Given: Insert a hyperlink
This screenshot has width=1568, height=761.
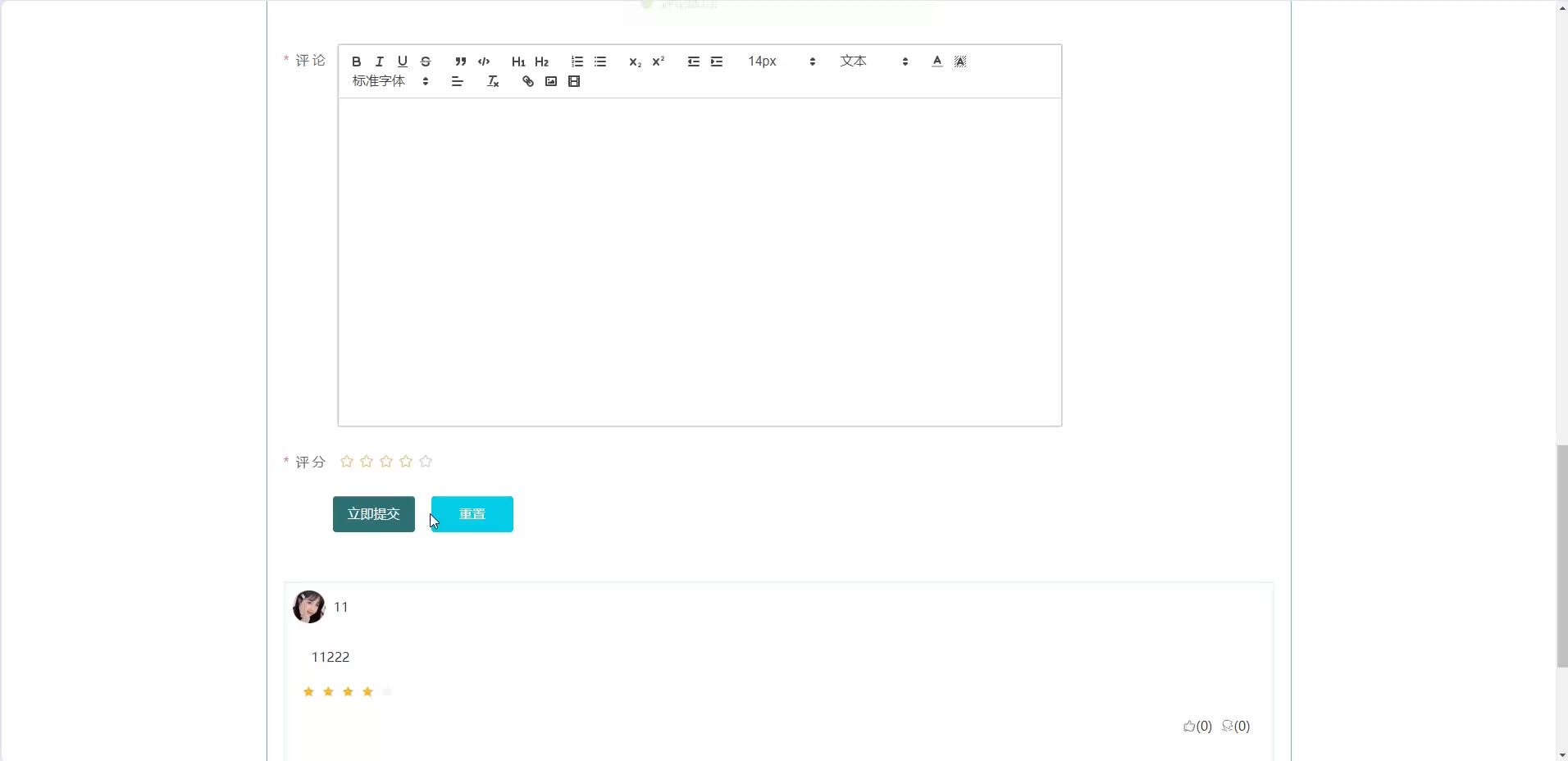Looking at the screenshot, I should pyautogui.click(x=528, y=81).
